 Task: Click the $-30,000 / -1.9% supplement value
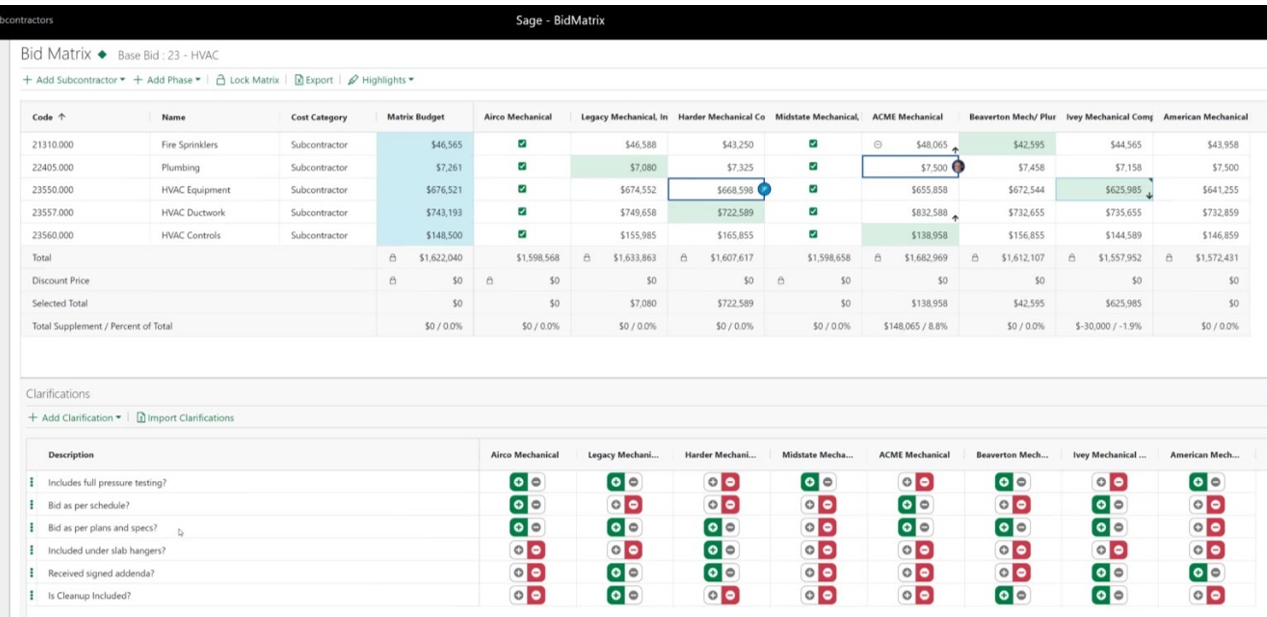tap(1108, 326)
